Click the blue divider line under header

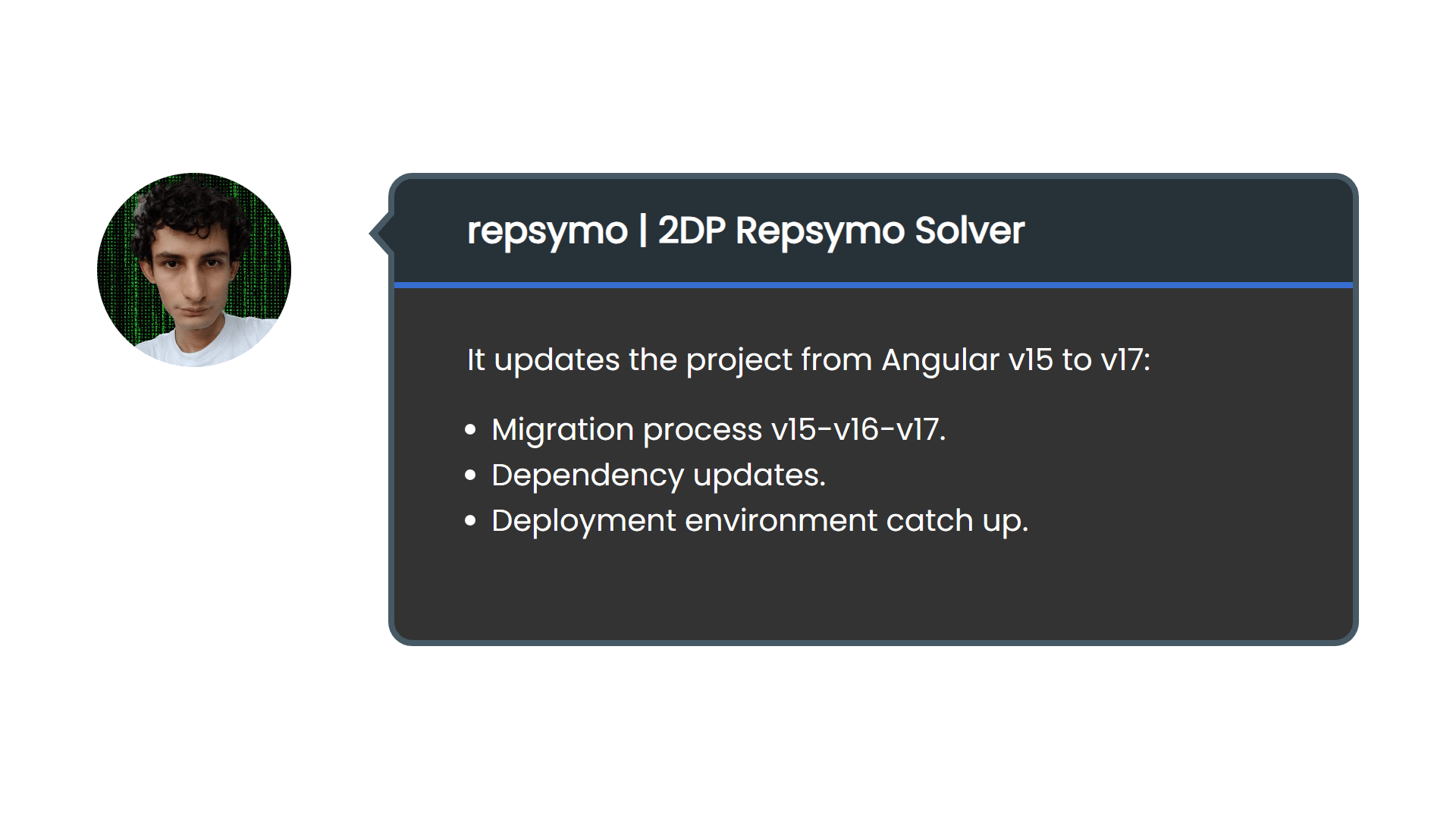coord(872,285)
